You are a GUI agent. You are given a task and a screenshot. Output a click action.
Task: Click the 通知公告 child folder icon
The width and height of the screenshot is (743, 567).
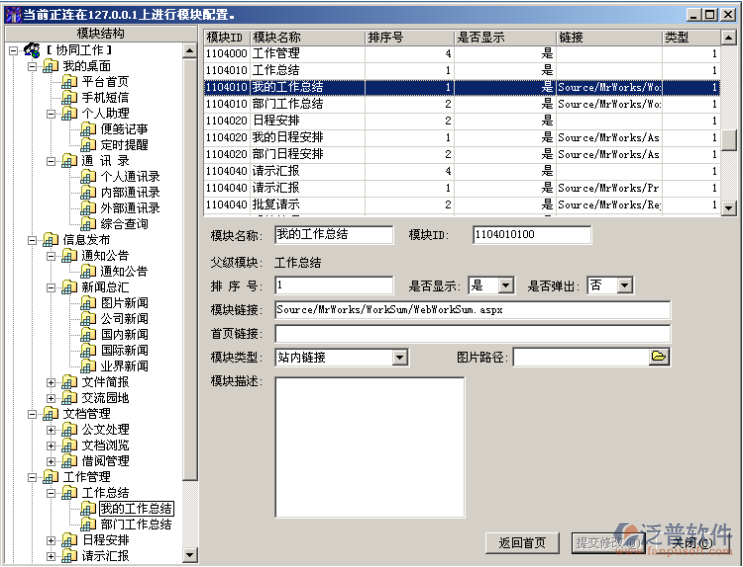tap(88, 271)
